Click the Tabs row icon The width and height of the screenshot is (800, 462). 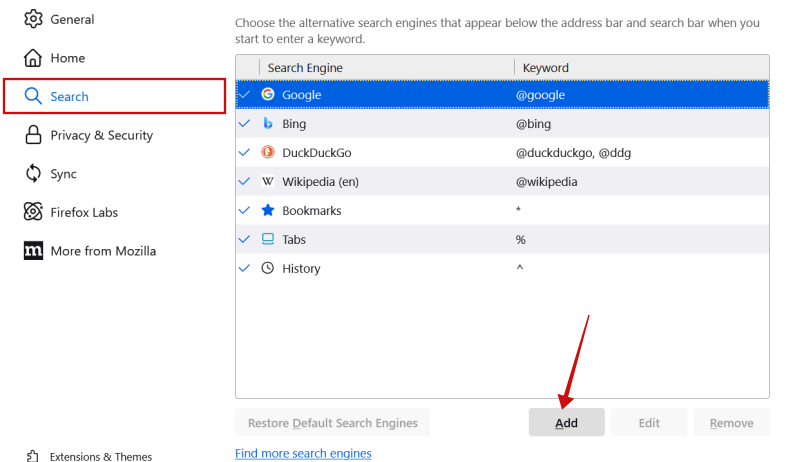pyautogui.click(x=268, y=239)
